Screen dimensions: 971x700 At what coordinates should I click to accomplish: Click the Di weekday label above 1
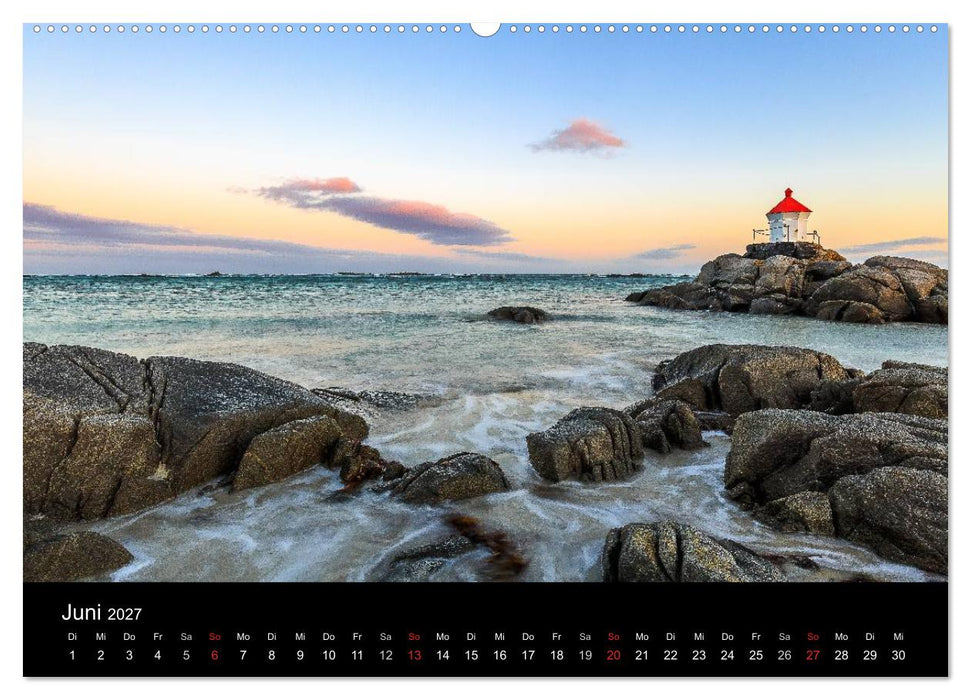72,637
